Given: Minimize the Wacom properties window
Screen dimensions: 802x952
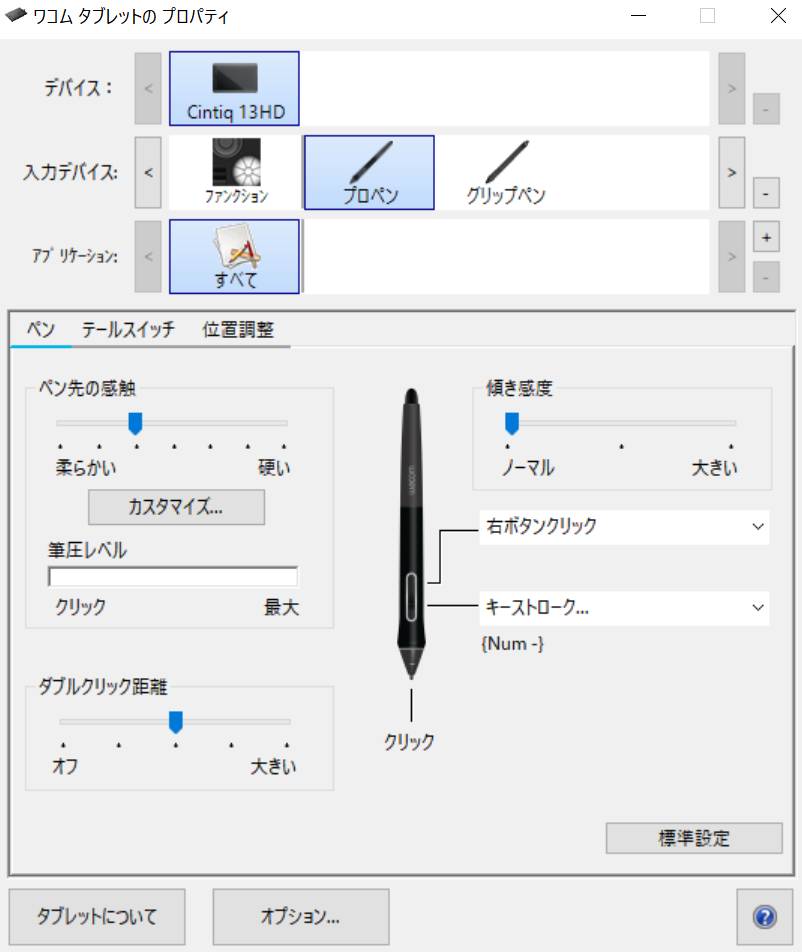Looking at the screenshot, I should point(638,15).
